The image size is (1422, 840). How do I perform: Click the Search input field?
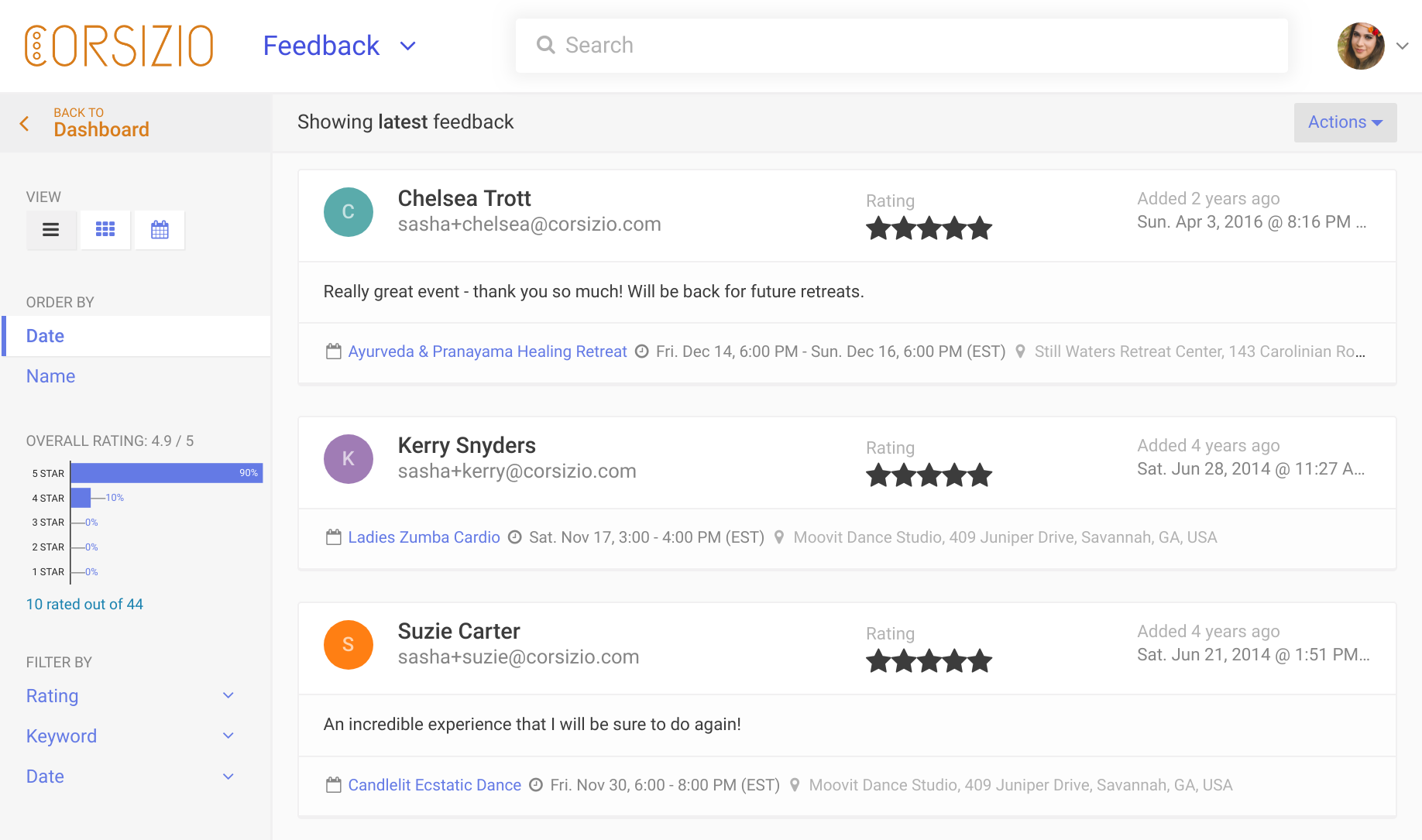[x=902, y=46]
